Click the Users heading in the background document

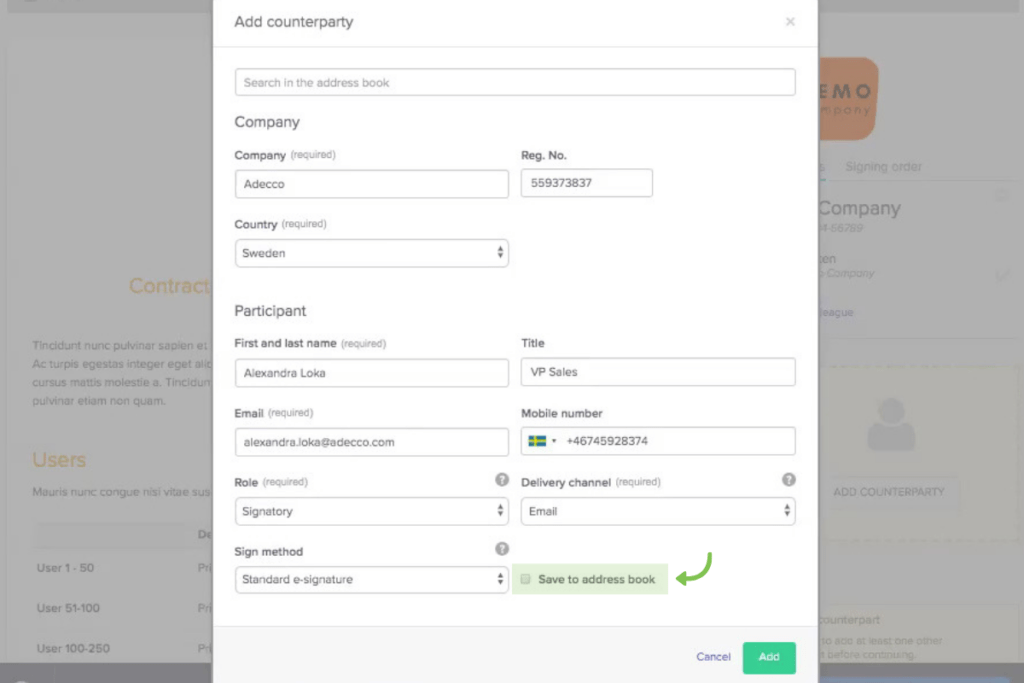pyautogui.click(x=59, y=460)
